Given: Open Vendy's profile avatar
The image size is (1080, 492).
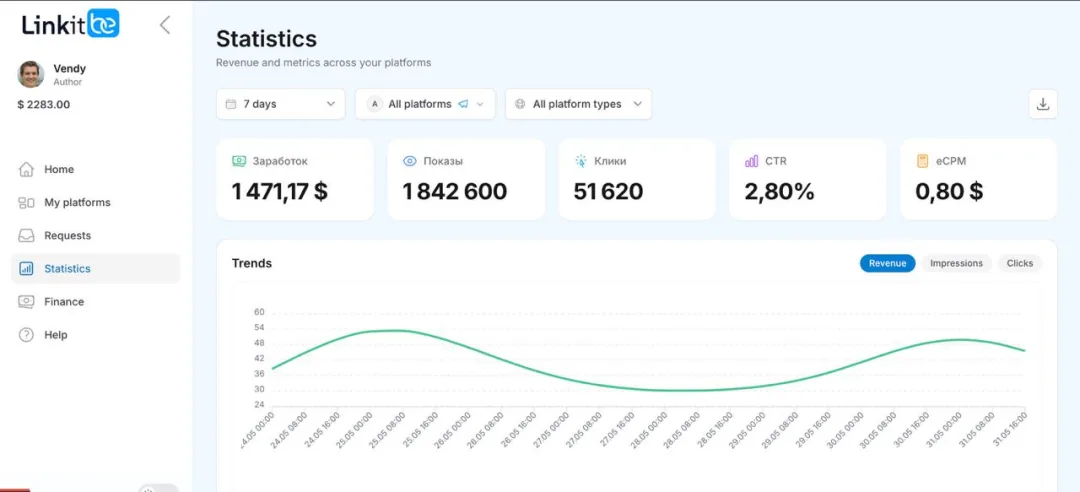Looking at the screenshot, I should pos(31,74).
